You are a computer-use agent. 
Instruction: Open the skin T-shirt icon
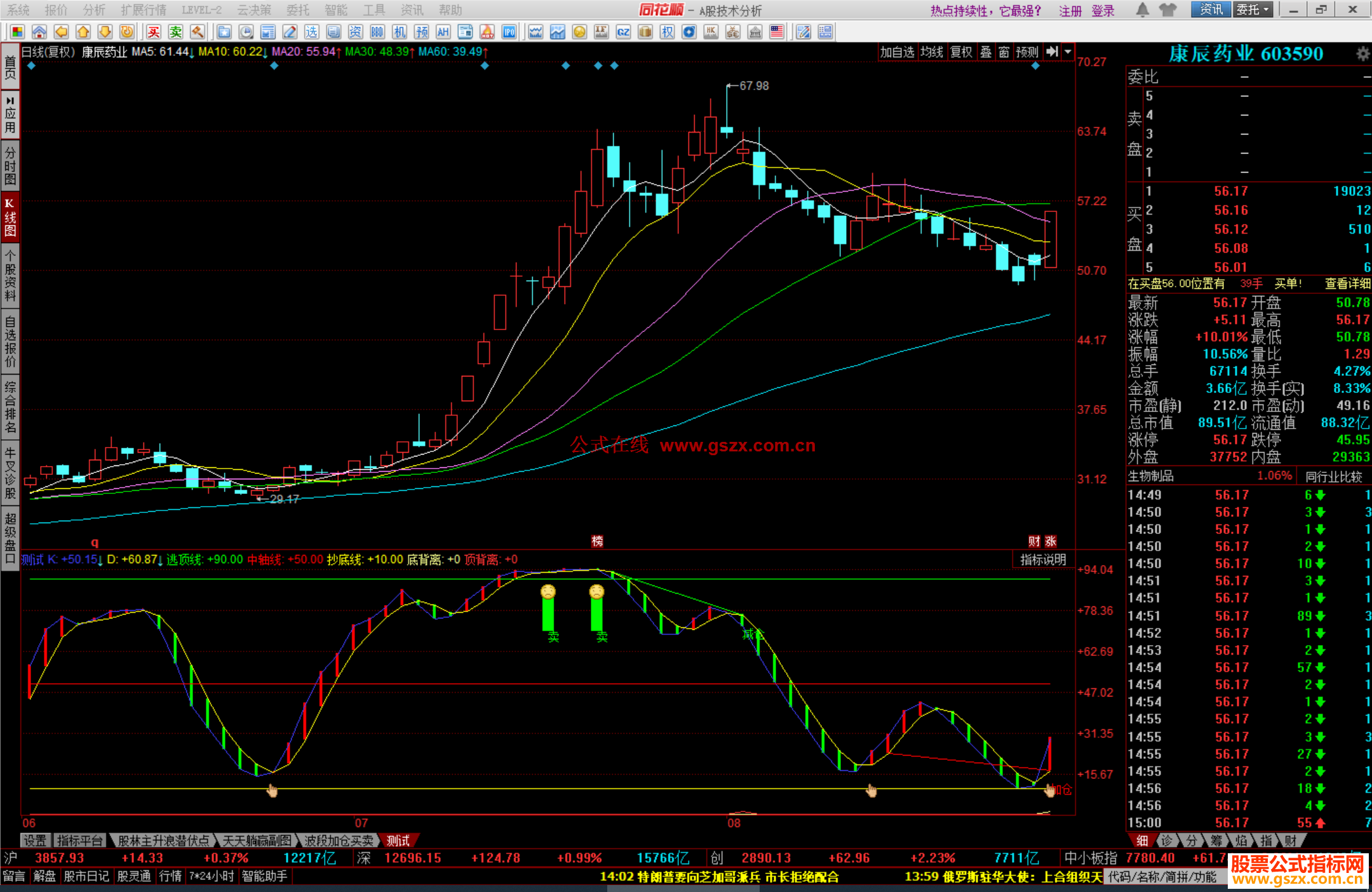click(1167, 10)
